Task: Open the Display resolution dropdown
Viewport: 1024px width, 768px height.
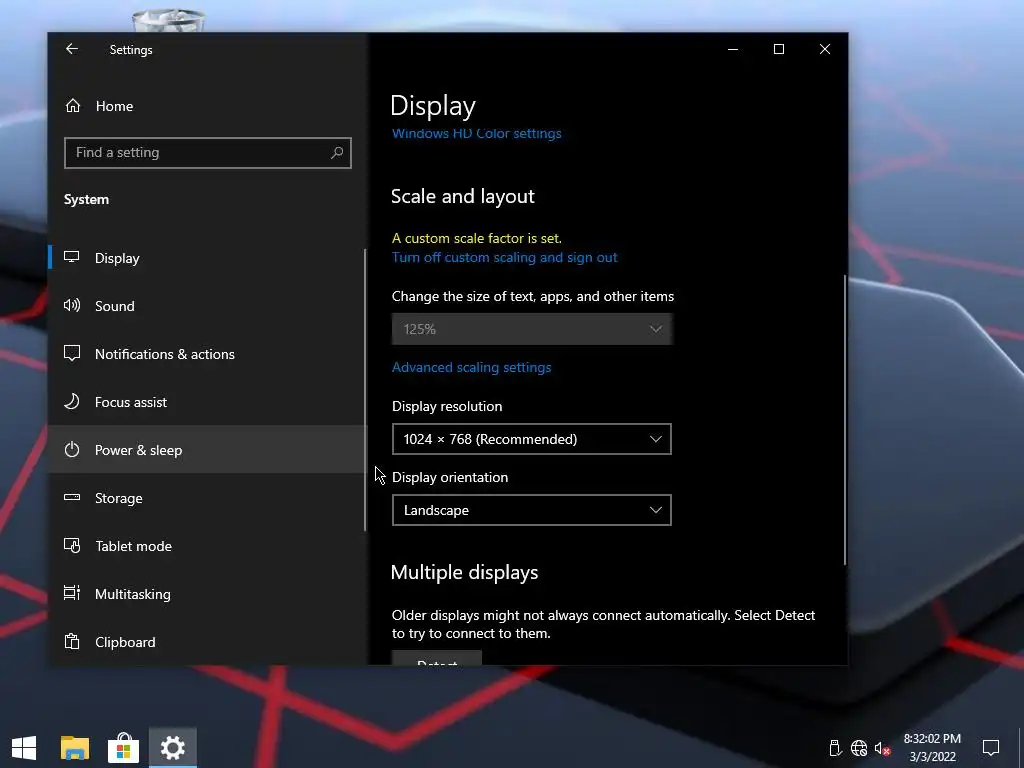Action: pyautogui.click(x=532, y=439)
